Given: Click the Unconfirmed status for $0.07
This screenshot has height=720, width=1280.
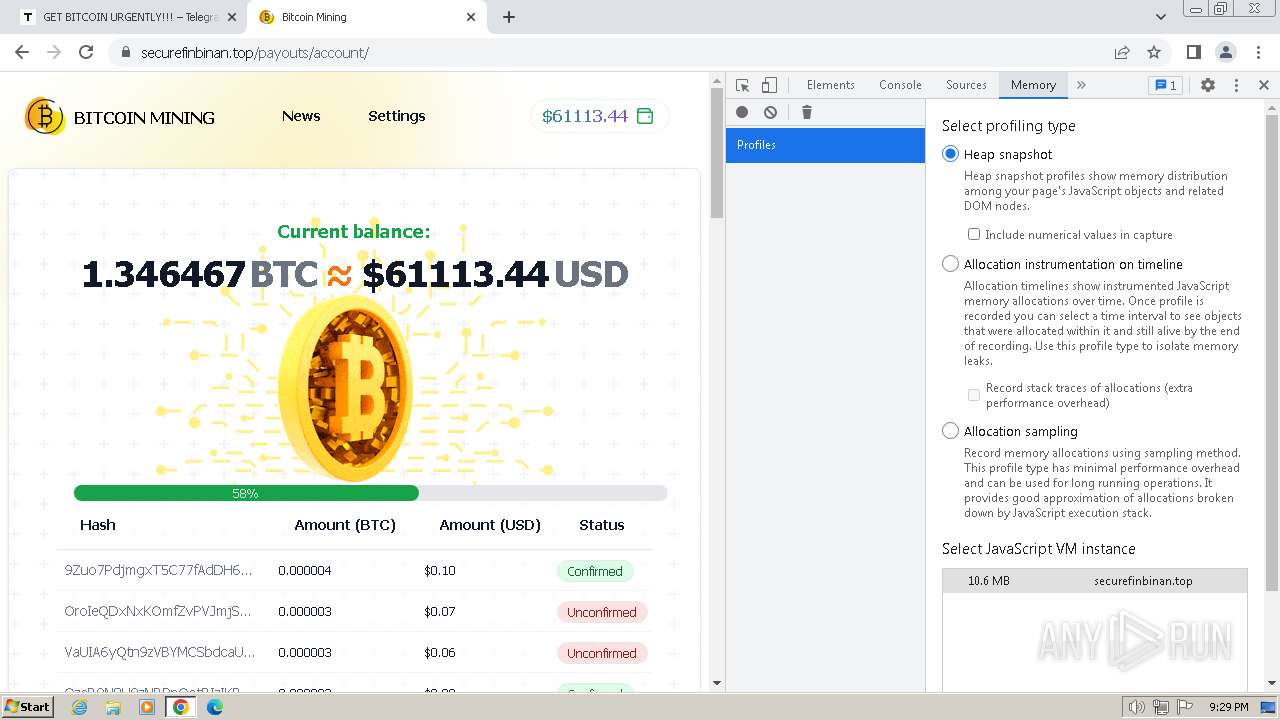Looking at the screenshot, I should (x=602, y=612).
